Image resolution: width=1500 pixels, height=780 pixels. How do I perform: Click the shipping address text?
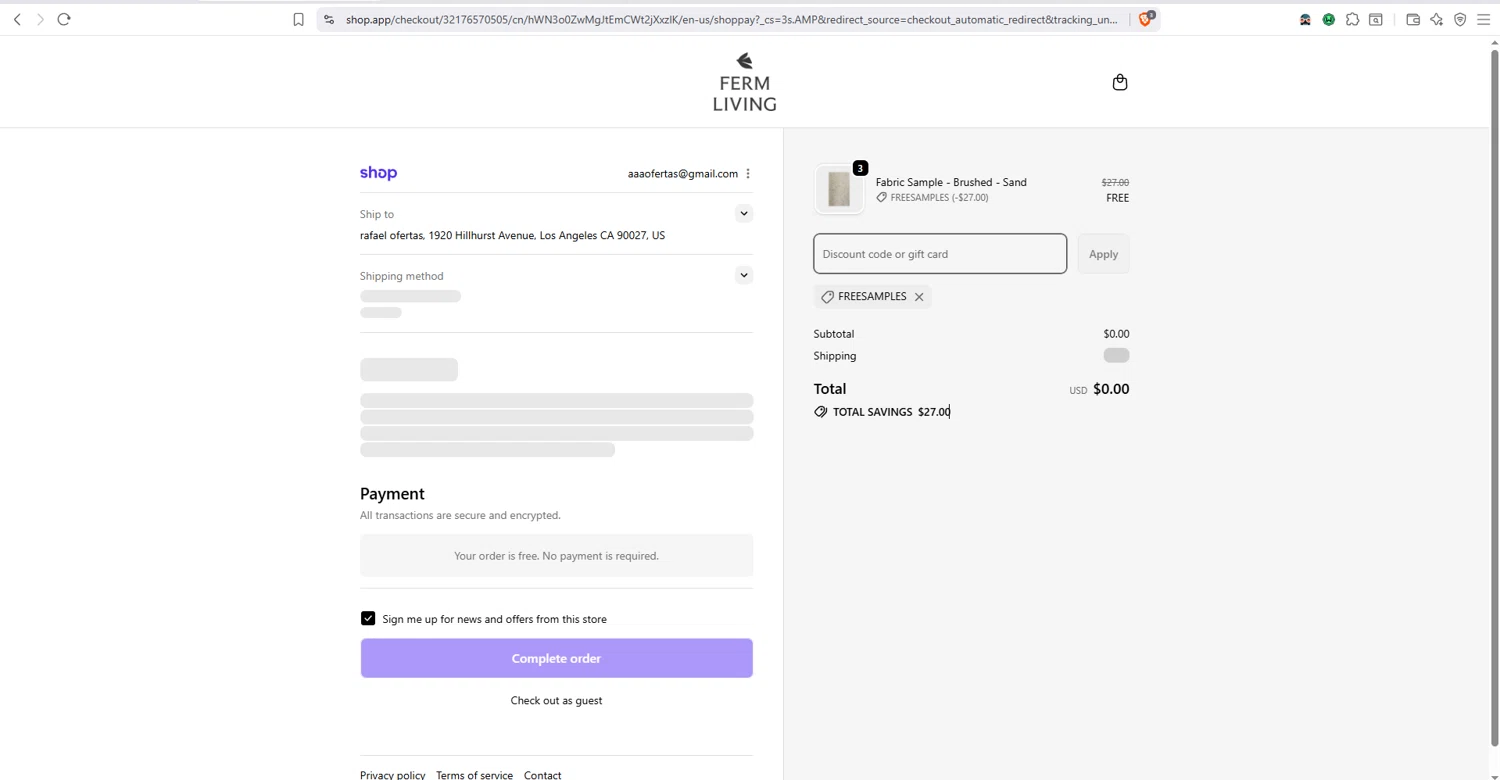tap(512, 236)
